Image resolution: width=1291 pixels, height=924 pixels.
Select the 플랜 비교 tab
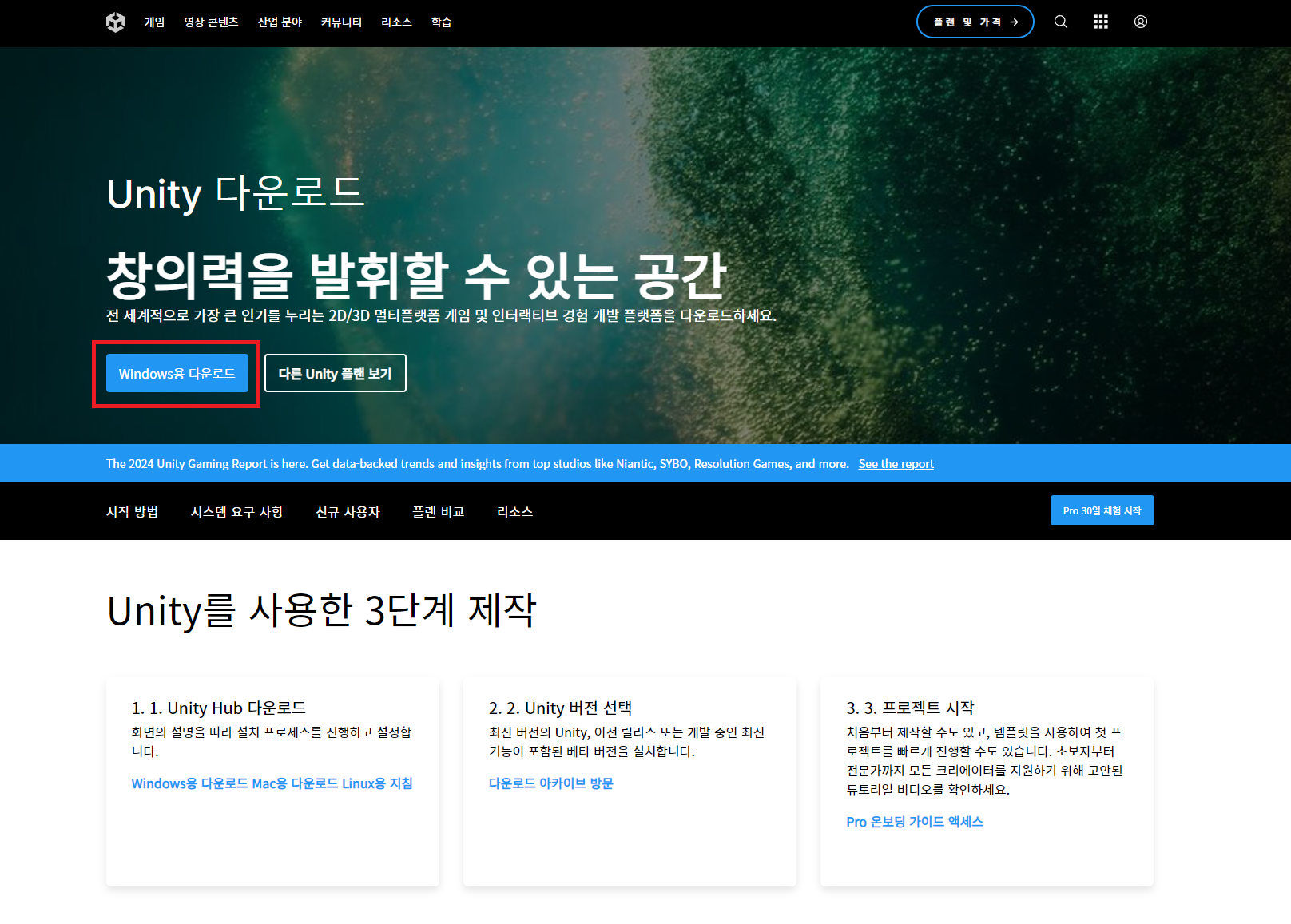(438, 511)
